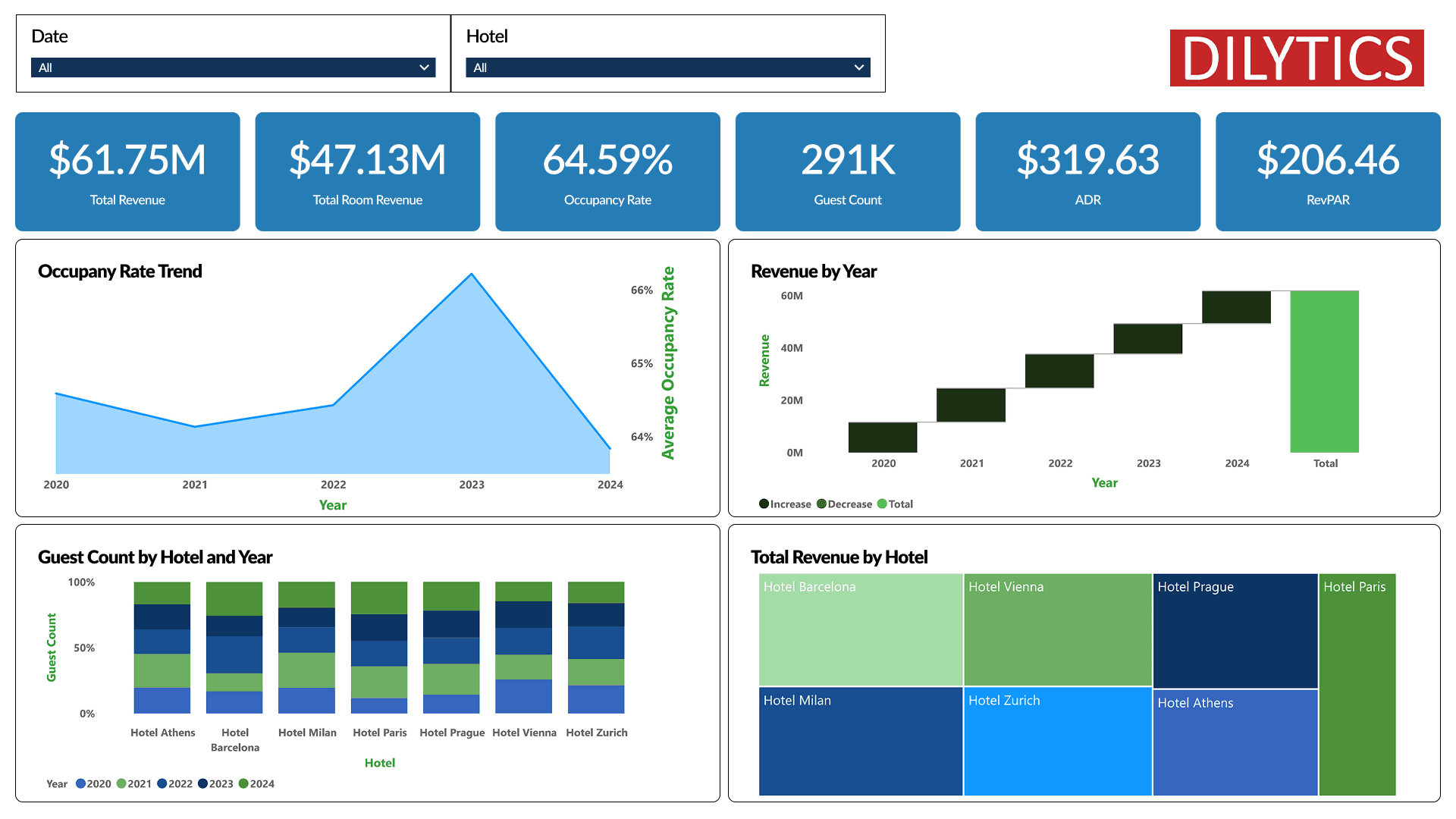Click the Decrease legend marker

(821, 504)
